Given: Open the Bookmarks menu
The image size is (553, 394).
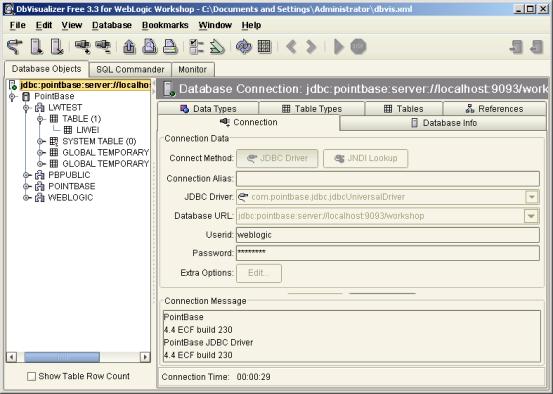Looking at the screenshot, I should tap(165, 25).
